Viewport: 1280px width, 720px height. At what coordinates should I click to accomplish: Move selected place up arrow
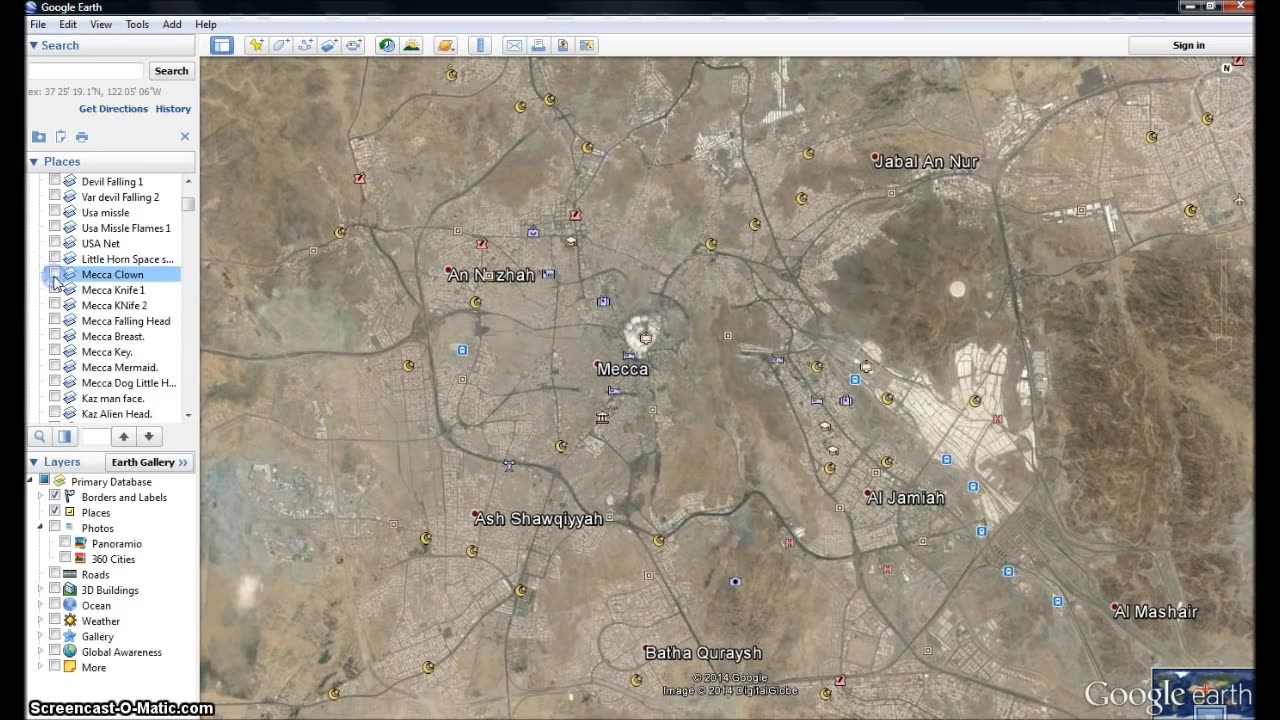pos(124,436)
